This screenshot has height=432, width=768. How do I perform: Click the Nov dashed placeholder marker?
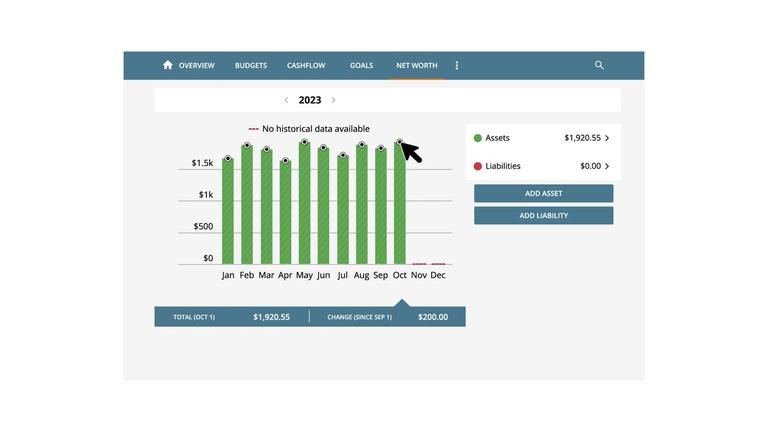point(419,264)
